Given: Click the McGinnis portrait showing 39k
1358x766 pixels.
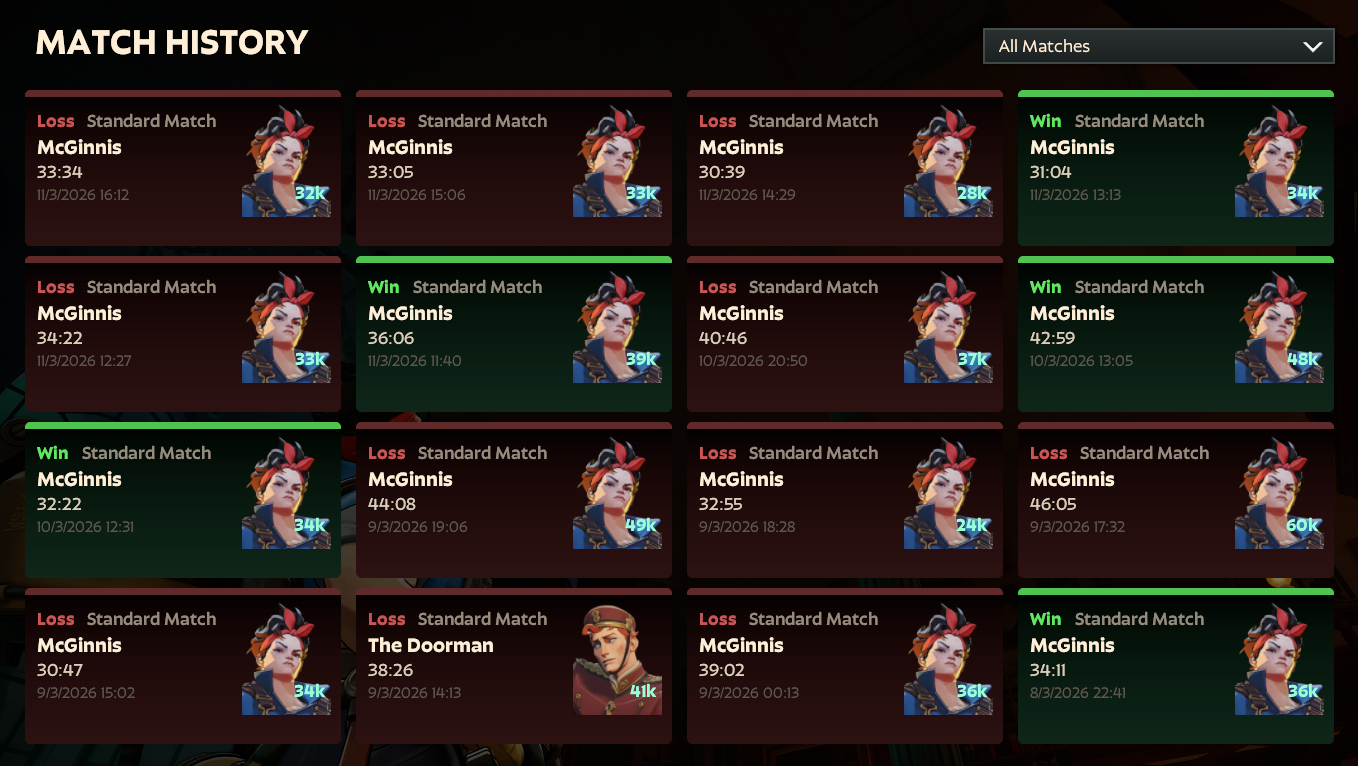Looking at the screenshot, I should pos(617,327).
